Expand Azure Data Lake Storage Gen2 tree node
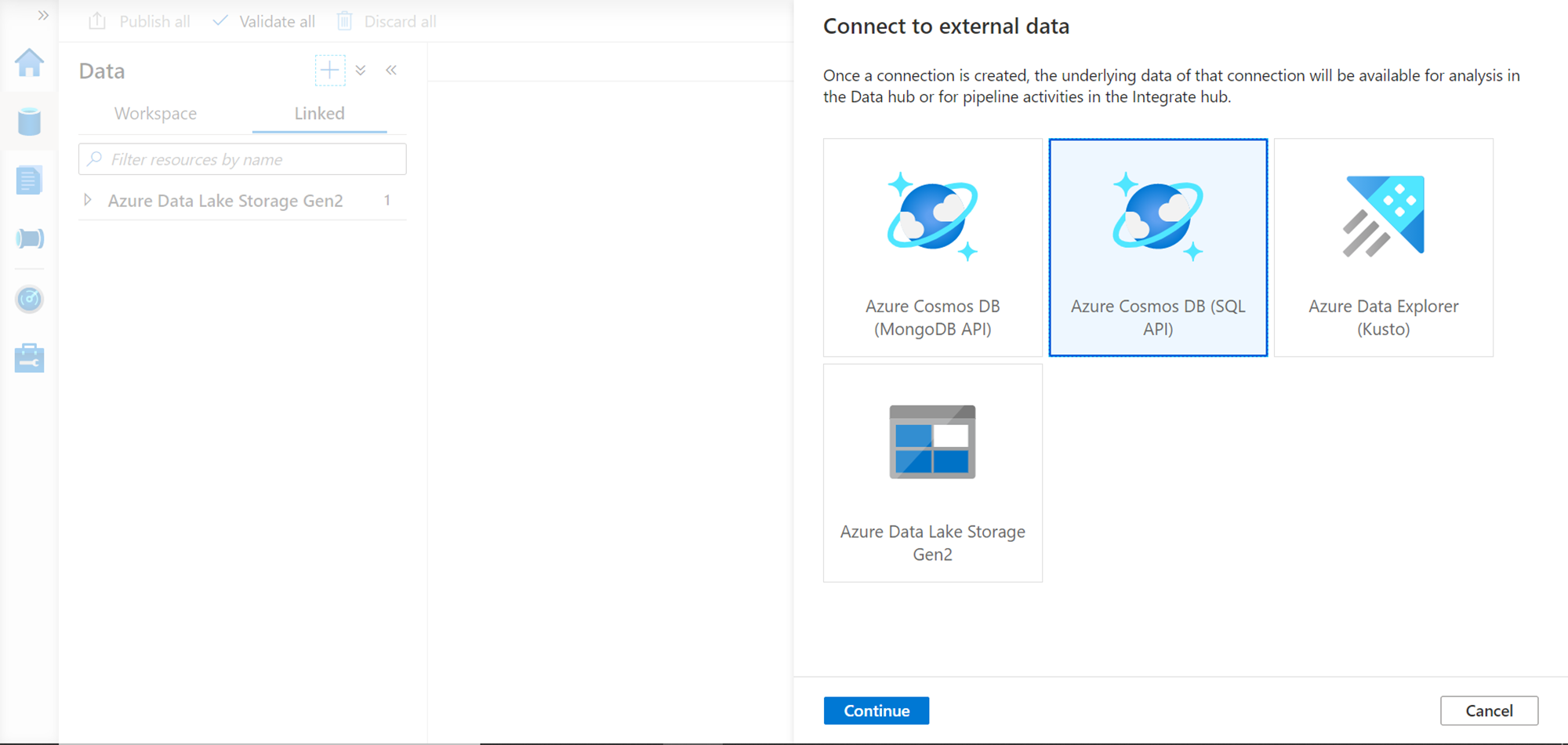The width and height of the screenshot is (1568, 745). point(88,201)
